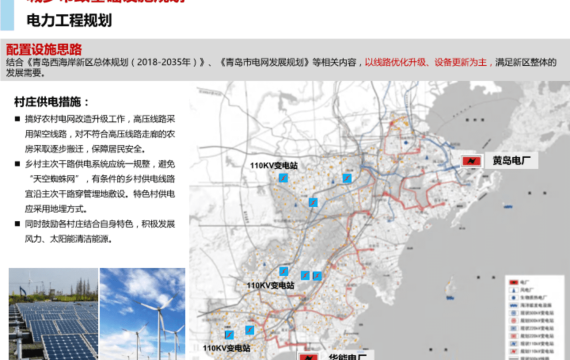The height and width of the screenshot is (360, 570).
Task: Click the red 配置设施思路 heading
Action: coord(44,49)
